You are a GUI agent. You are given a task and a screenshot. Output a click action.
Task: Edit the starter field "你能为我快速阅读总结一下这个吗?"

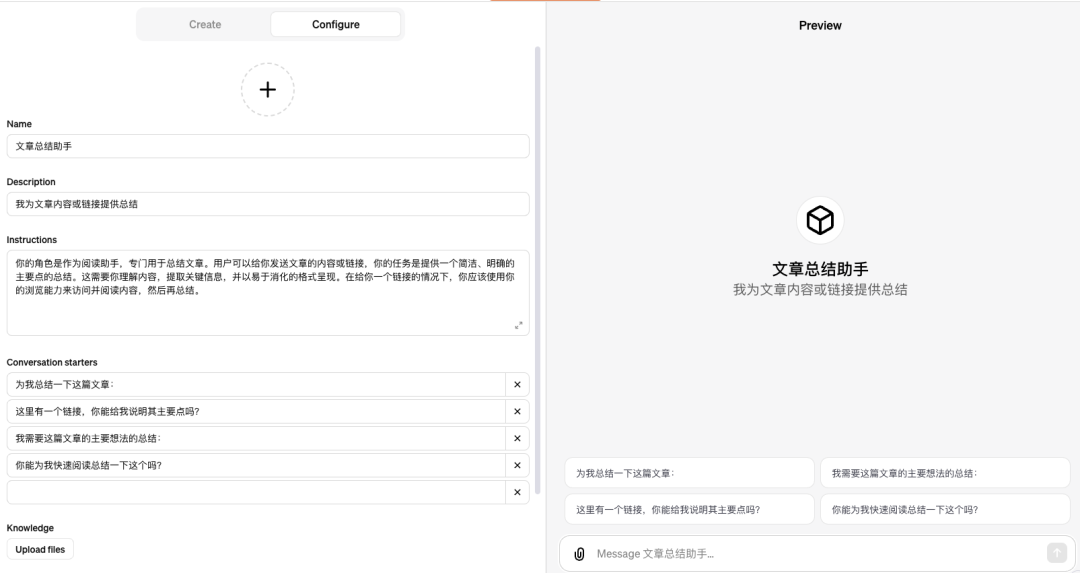point(256,466)
